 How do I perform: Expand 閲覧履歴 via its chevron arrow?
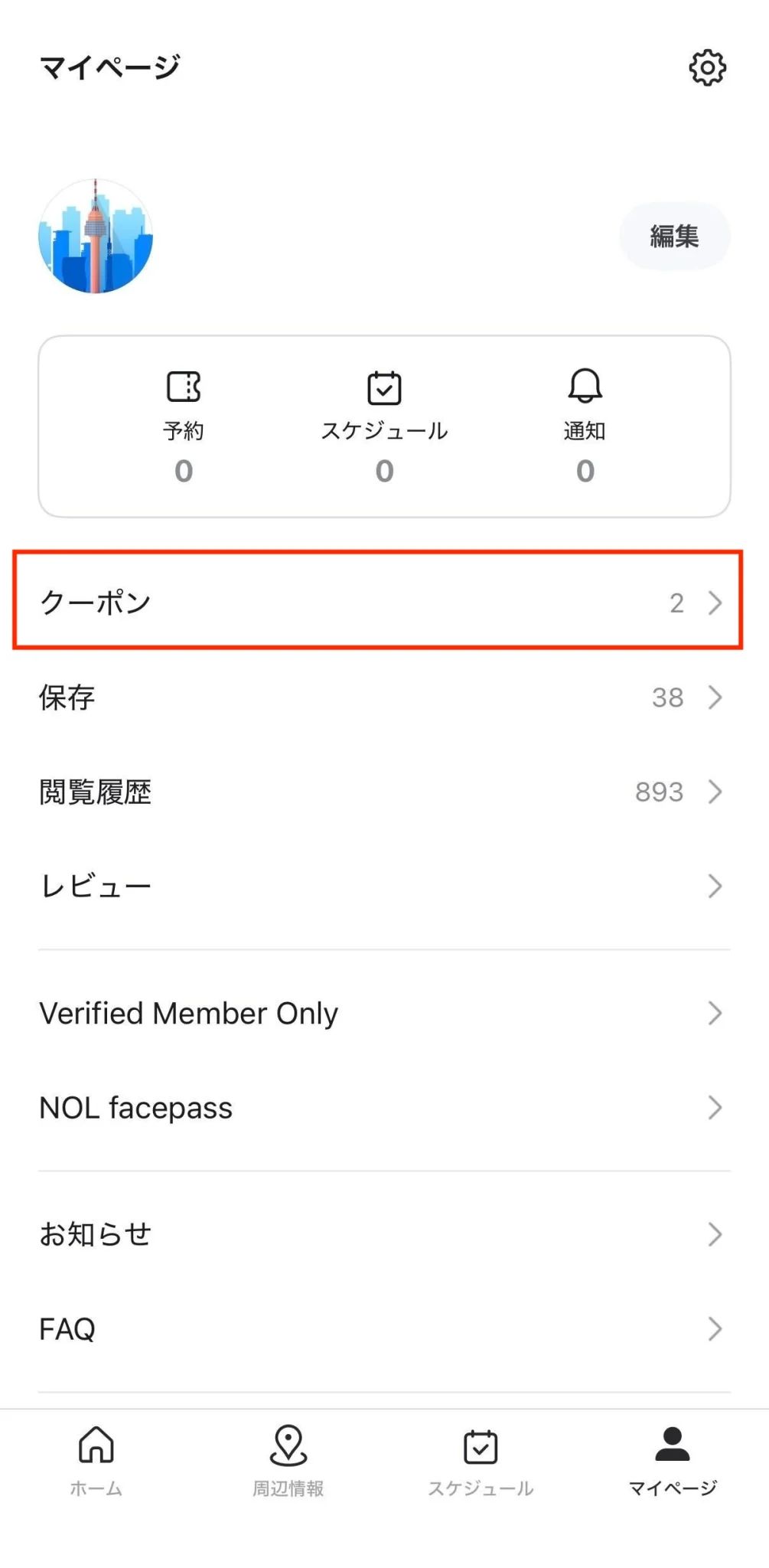pyautogui.click(x=715, y=792)
